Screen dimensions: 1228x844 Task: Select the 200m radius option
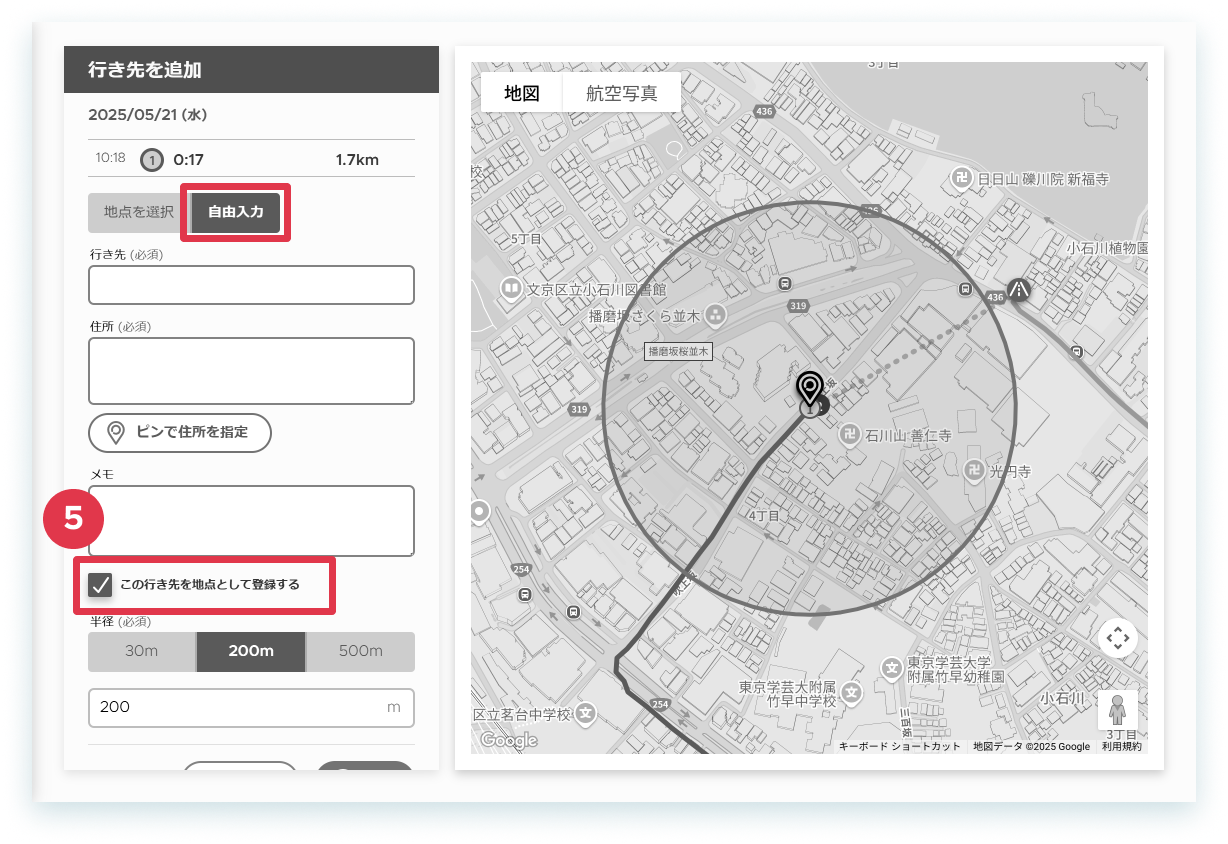pos(251,651)
